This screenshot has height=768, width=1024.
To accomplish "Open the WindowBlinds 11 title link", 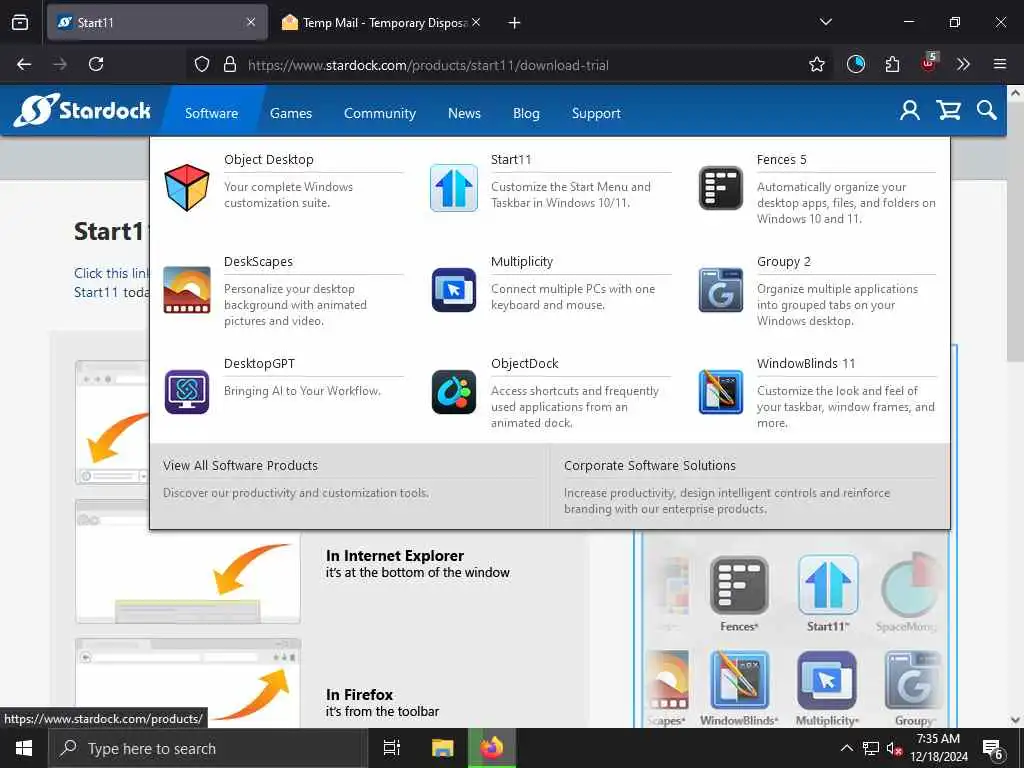I will click(806, 363).
